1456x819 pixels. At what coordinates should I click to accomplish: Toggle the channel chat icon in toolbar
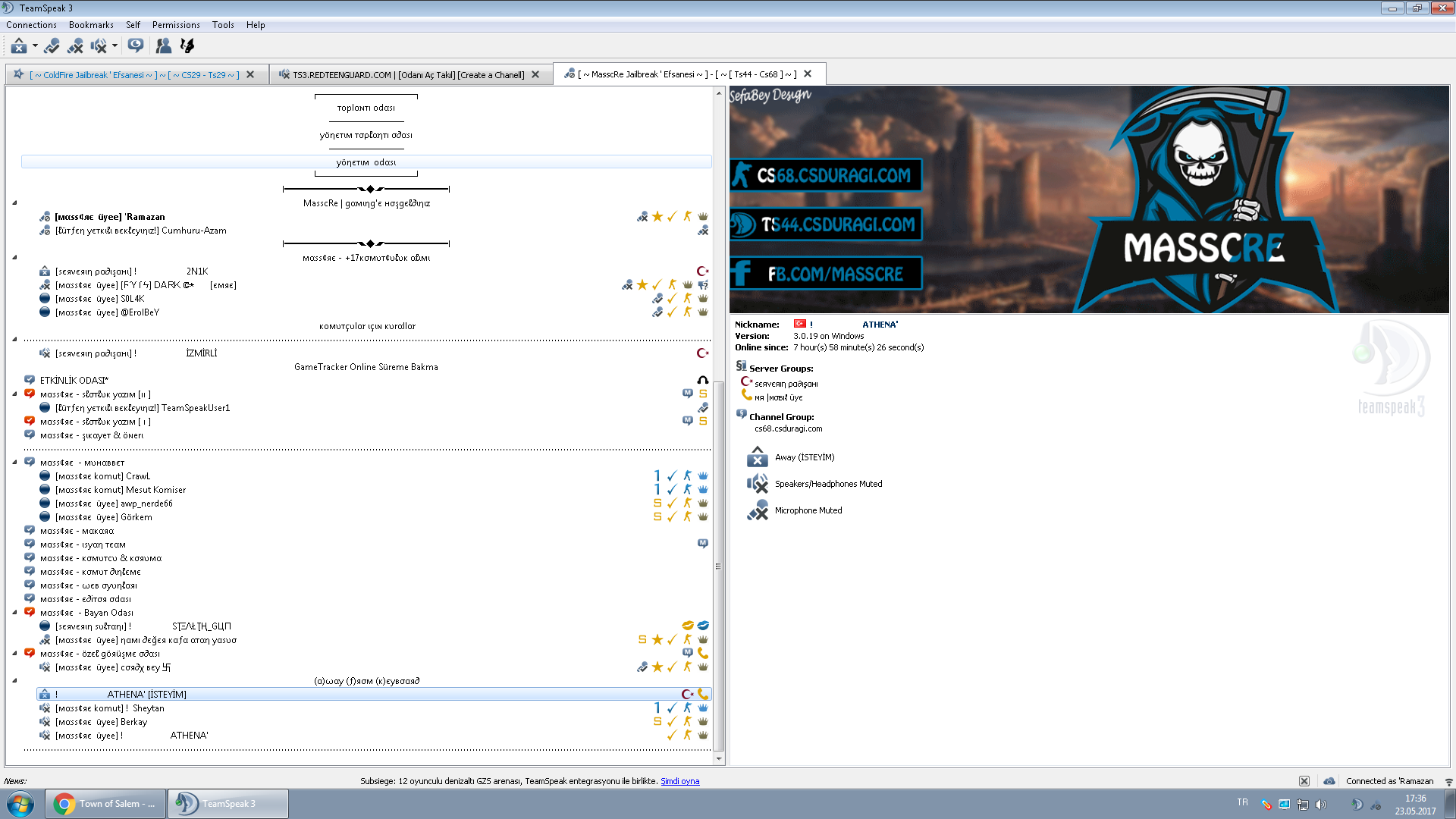tap(136, 46)
